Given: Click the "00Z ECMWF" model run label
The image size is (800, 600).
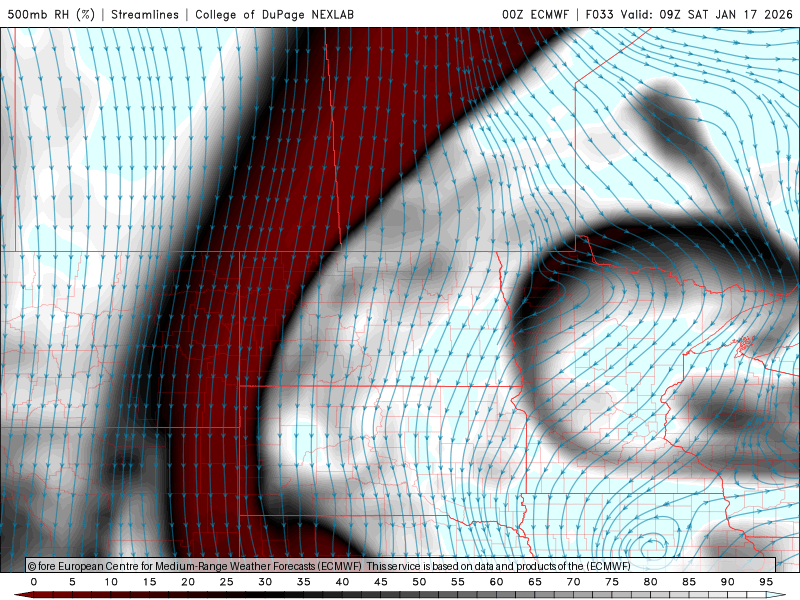Looking at the screenshot, I should [x=535, y=14].
